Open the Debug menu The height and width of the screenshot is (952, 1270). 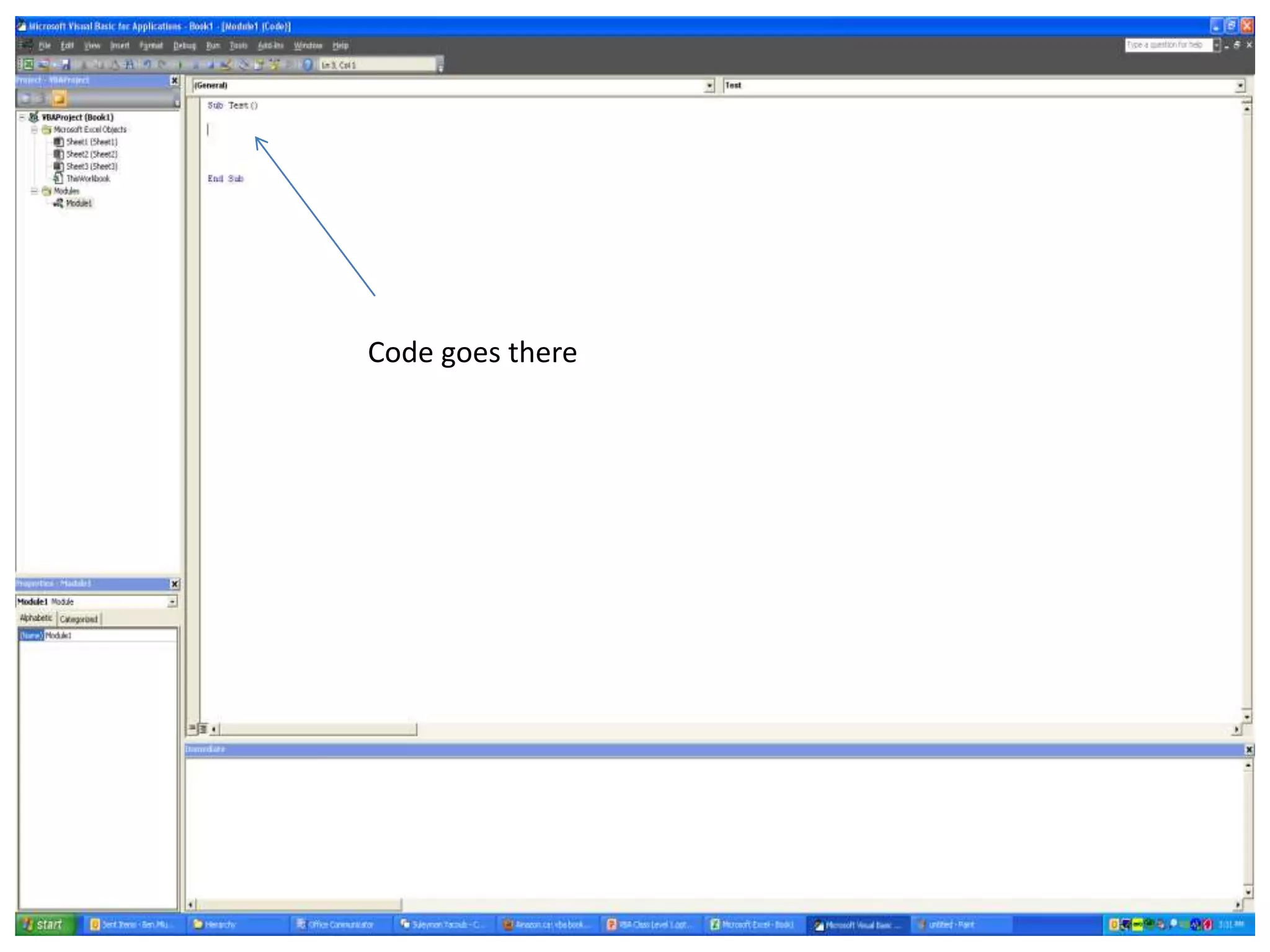tap(185, 45)
